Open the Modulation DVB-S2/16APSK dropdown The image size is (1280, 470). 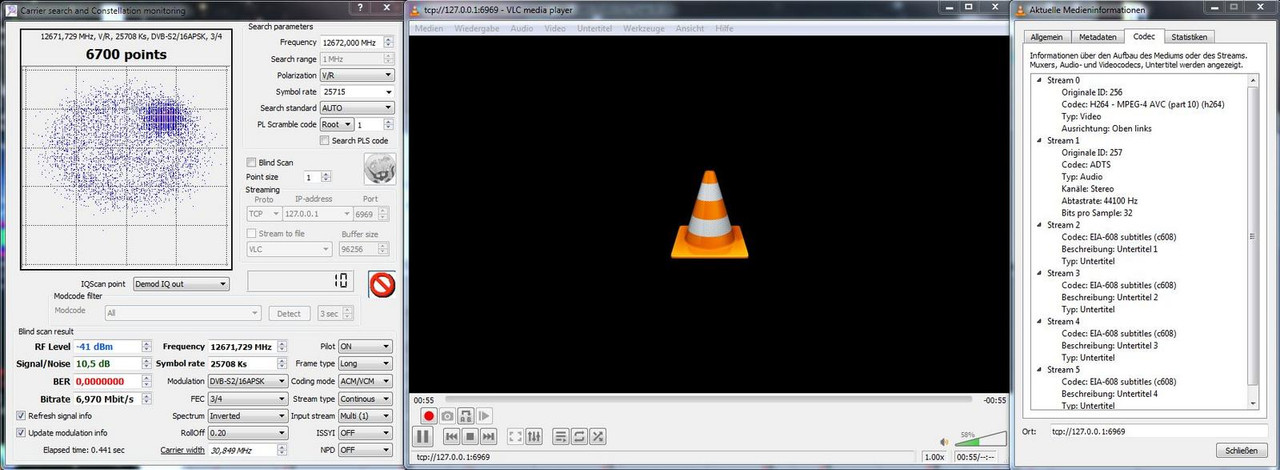click(x=248, y=381)
